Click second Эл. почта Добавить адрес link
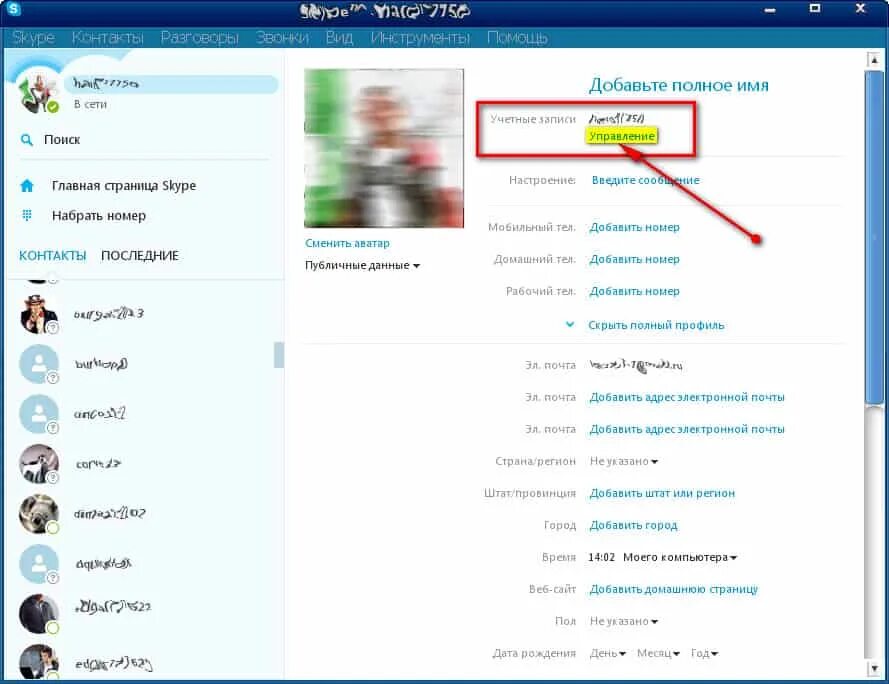The image size is (889, 684). 687,398
